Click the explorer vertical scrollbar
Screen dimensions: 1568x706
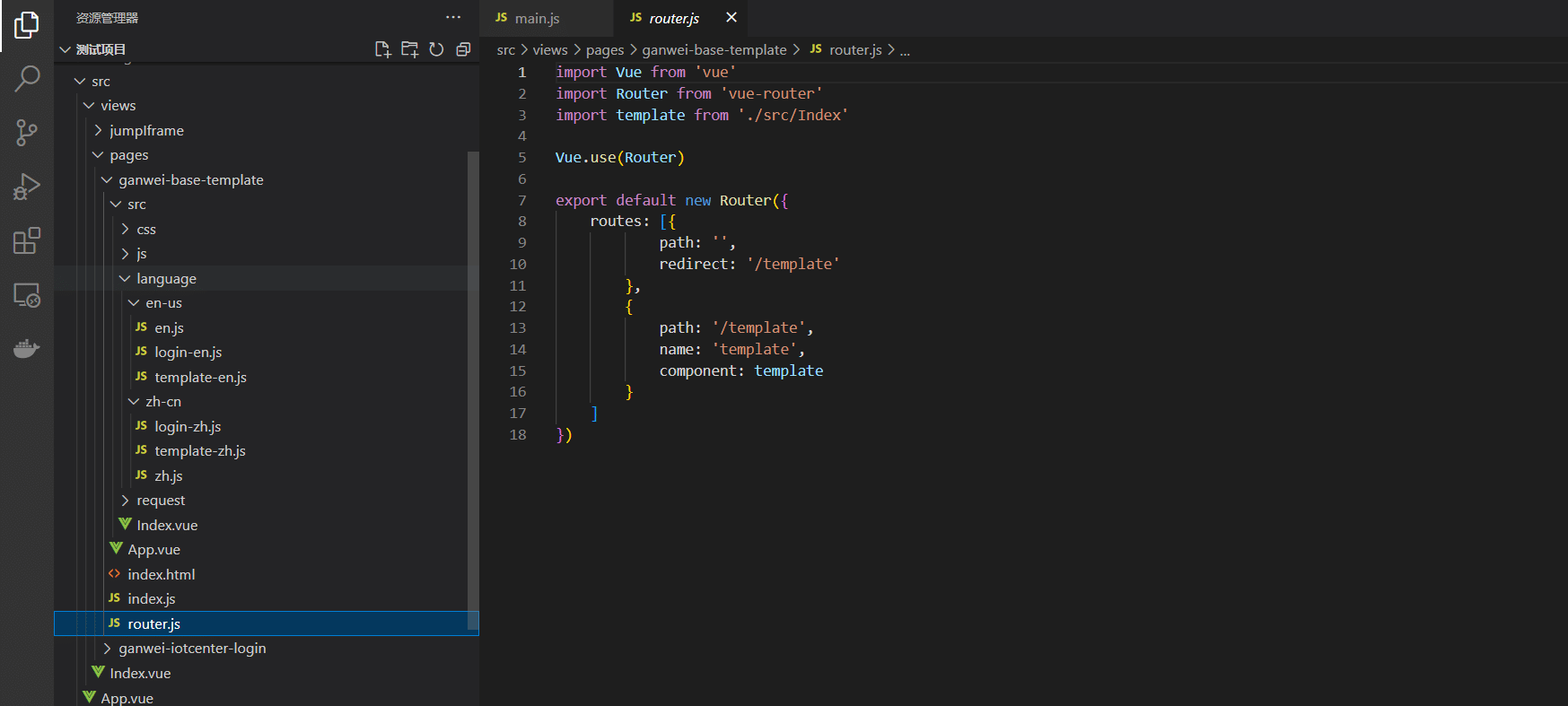pos(473,386)
